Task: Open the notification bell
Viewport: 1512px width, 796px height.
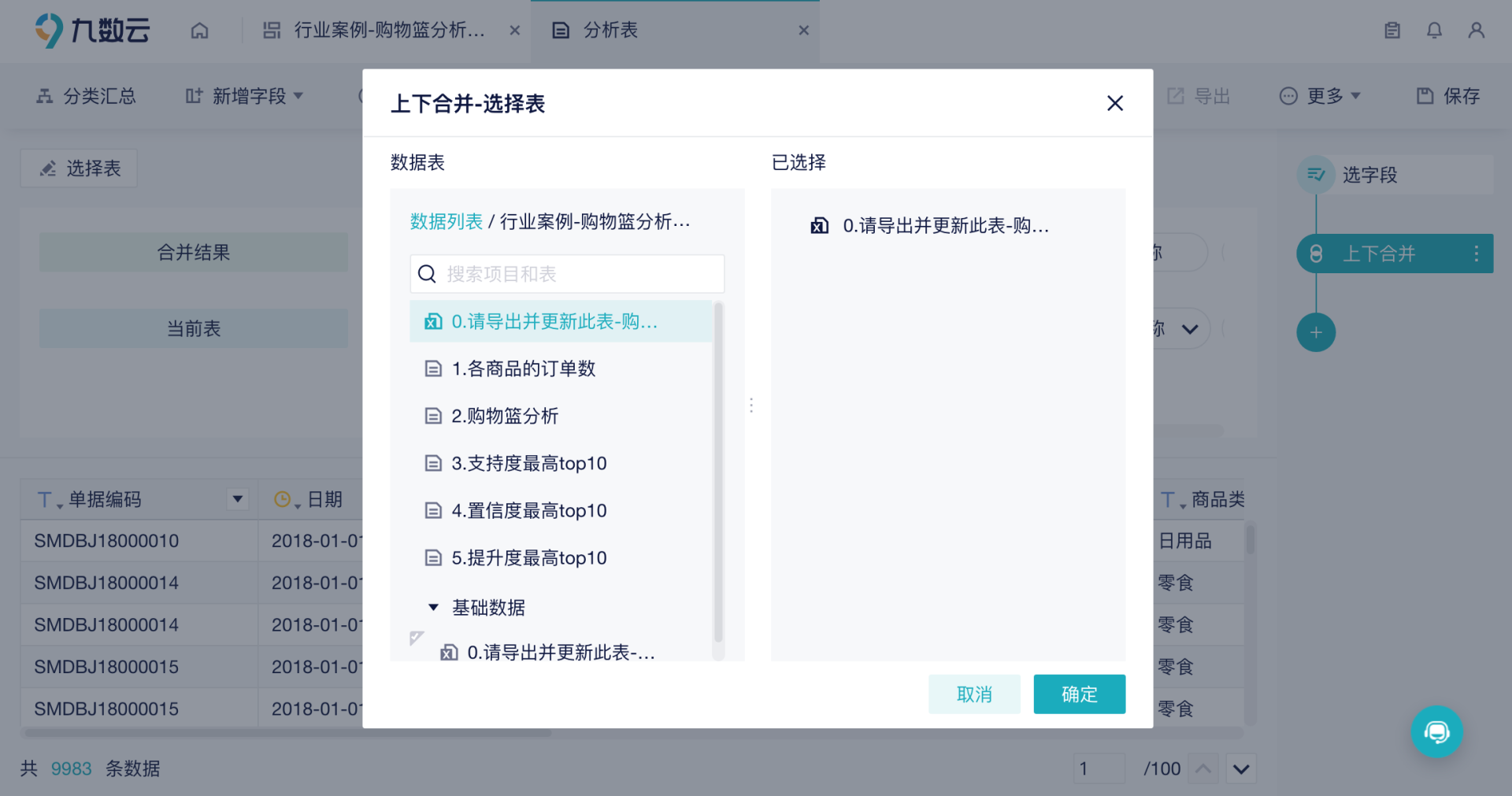Action: (x=1434, y=31)
